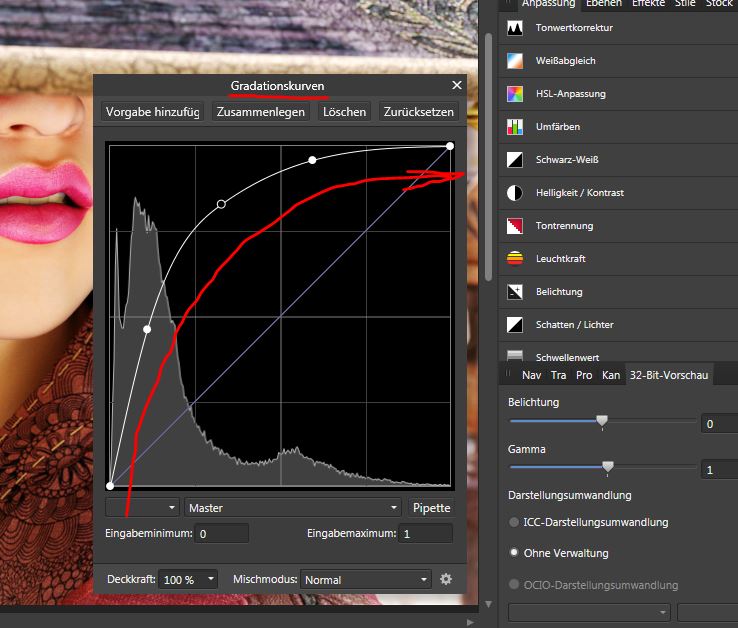The width and height of the screenshot is (738, 628).
Task: Open blend options gear in Gradationskurven dialog
Action: coord(446,579)
